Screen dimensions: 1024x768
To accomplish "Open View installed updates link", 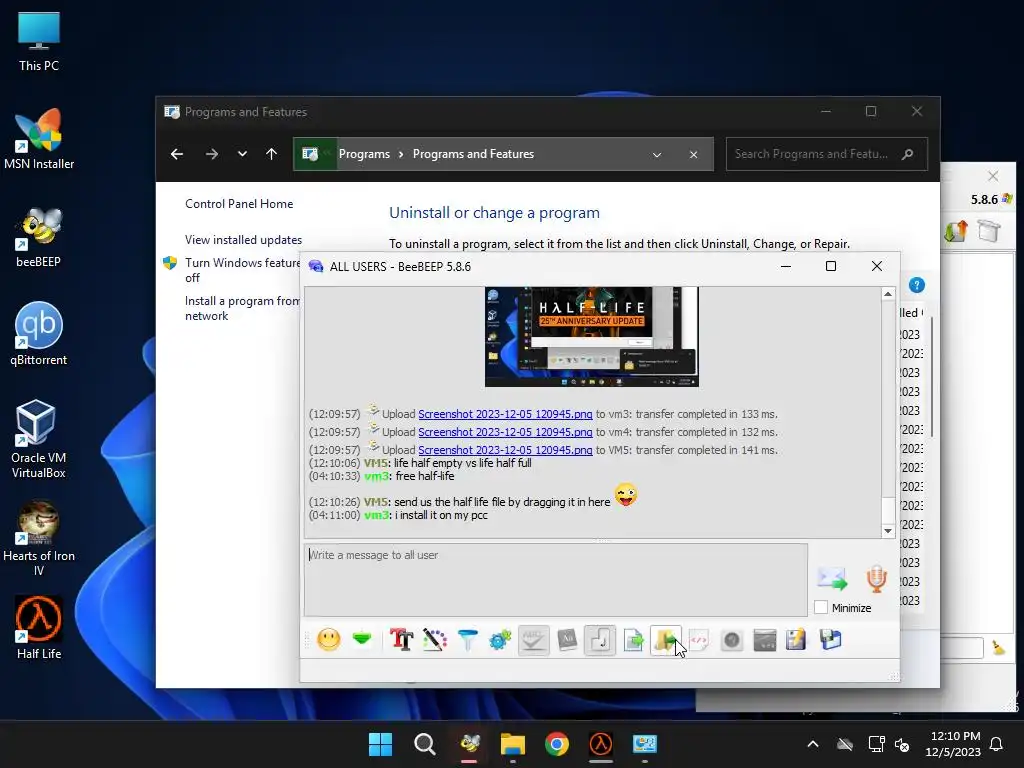I will click(243, 240).
